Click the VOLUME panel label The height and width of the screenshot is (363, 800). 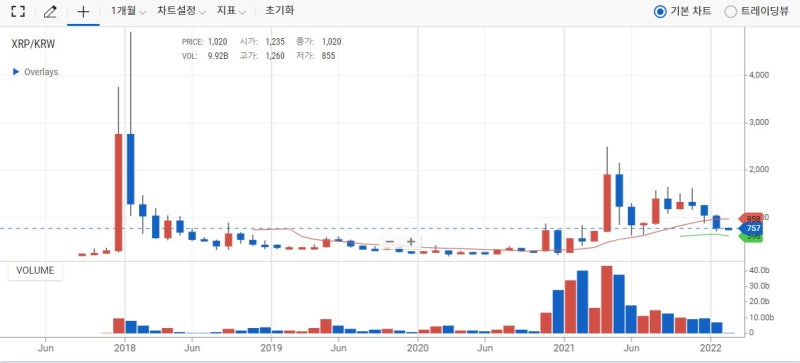coord(35,271)
